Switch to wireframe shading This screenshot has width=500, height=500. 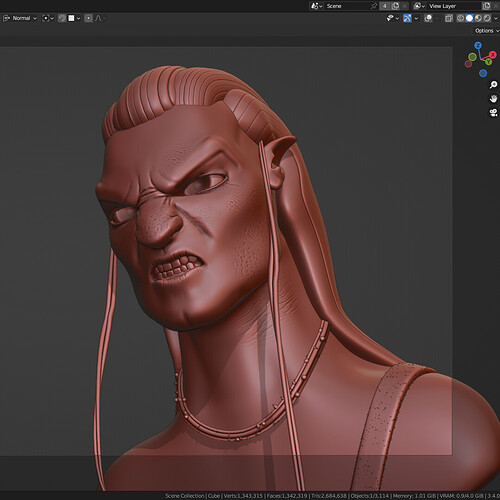(x=460, y=18)
